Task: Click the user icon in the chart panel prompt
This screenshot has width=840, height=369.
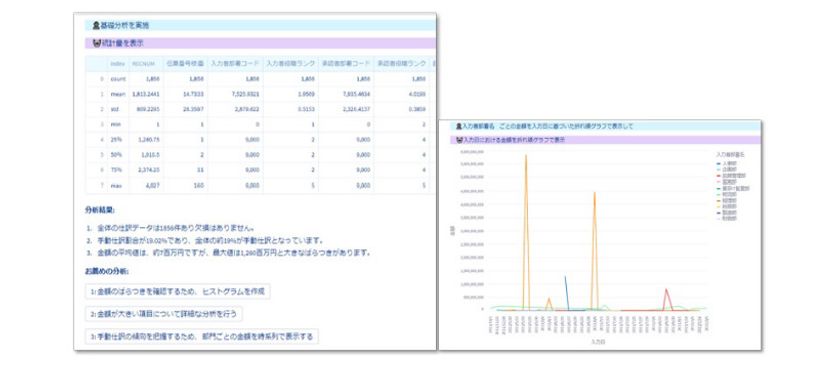Action: pos(459,127)
